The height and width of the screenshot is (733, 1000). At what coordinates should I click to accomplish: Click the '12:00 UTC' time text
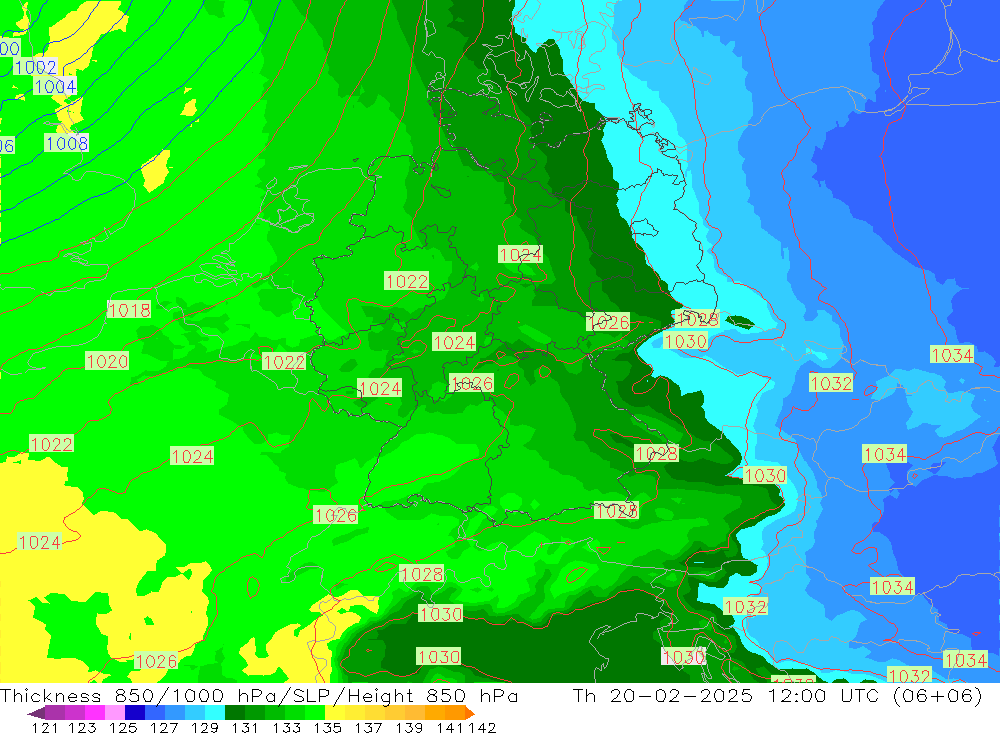825,695
